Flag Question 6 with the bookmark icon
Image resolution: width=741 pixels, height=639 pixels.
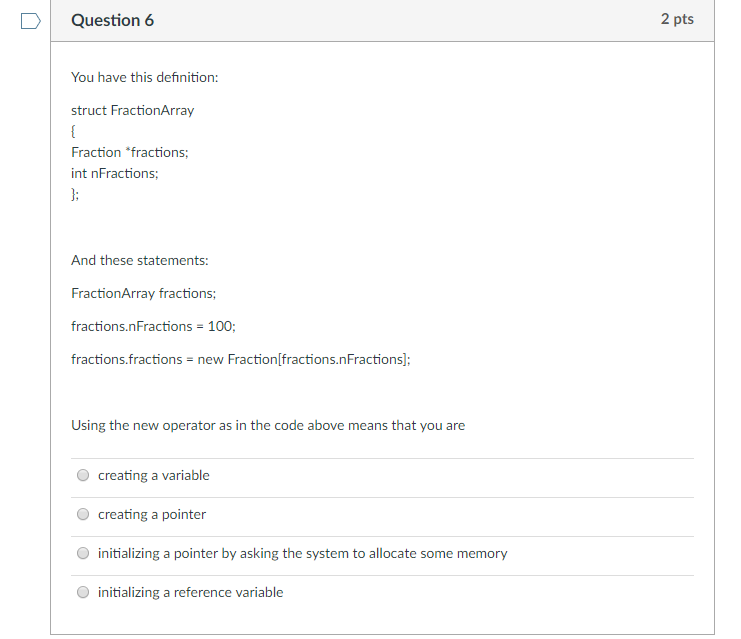(x=30, y=20)
